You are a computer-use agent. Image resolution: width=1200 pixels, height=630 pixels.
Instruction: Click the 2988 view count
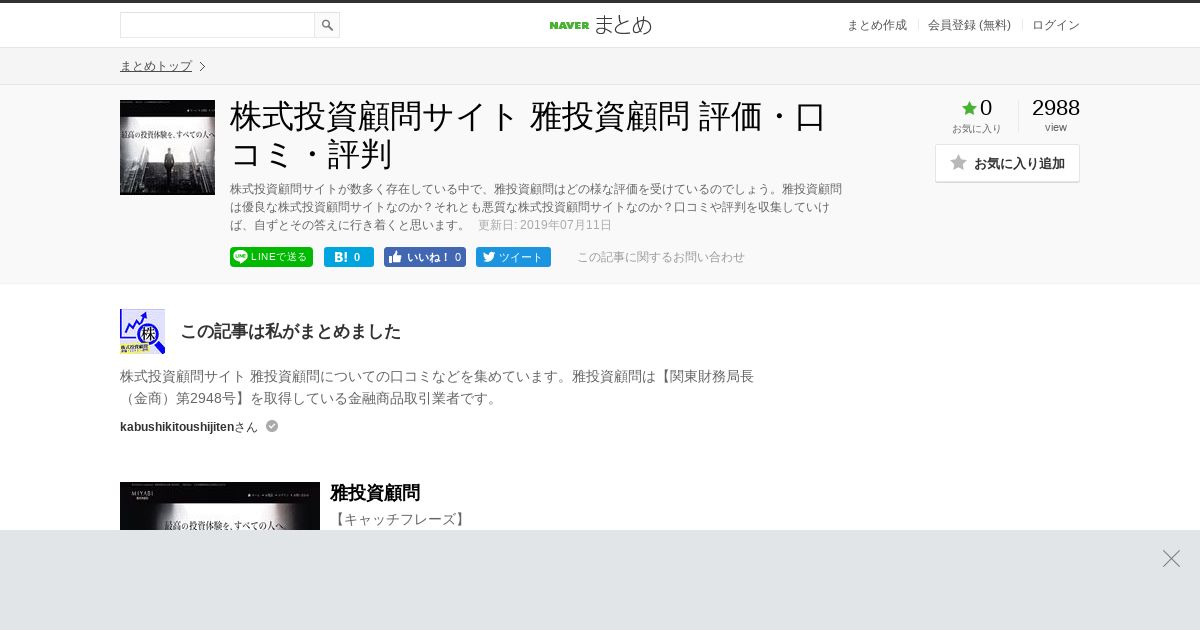click(x=1056, y=108)
